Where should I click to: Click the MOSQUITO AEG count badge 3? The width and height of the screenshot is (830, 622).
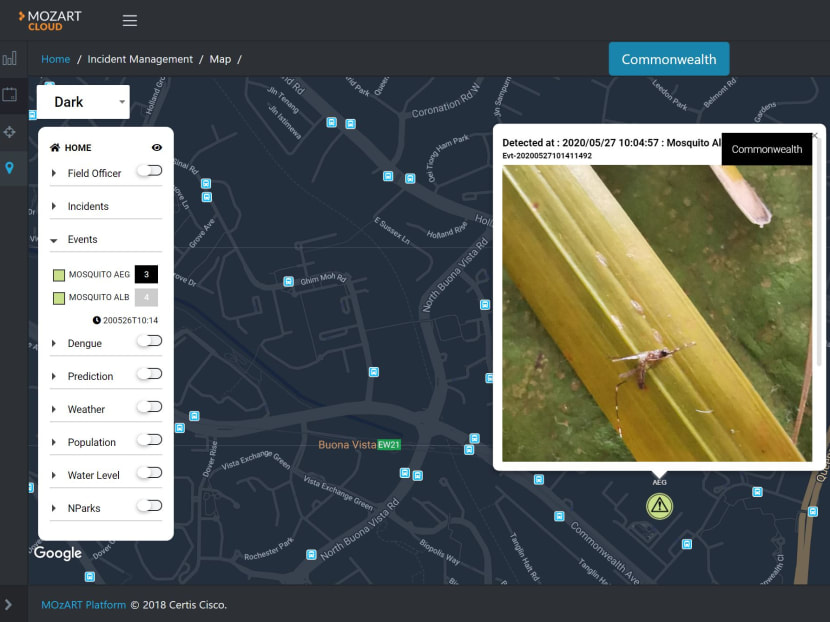pos(146,274)
